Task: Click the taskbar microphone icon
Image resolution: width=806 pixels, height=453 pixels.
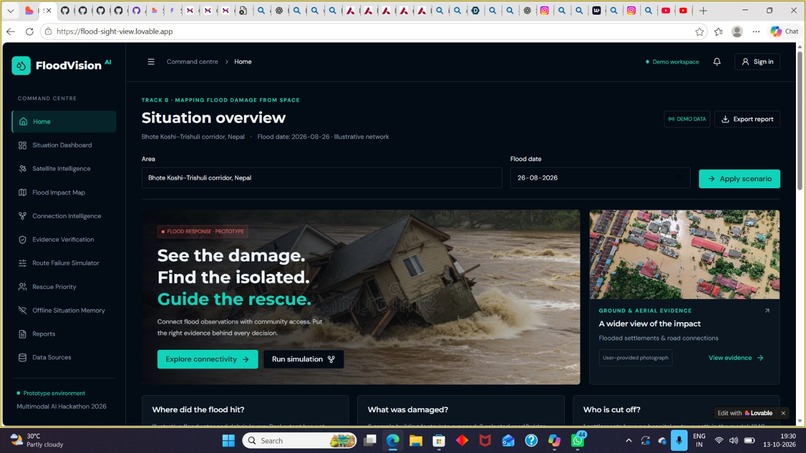Action: click(679, 441)
